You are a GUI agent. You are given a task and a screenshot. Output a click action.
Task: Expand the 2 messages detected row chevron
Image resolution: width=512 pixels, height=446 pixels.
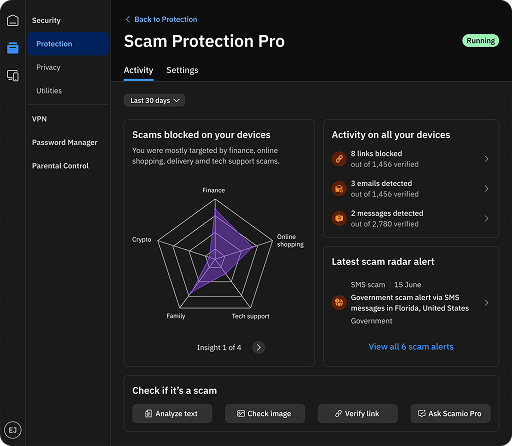point(486,218)
